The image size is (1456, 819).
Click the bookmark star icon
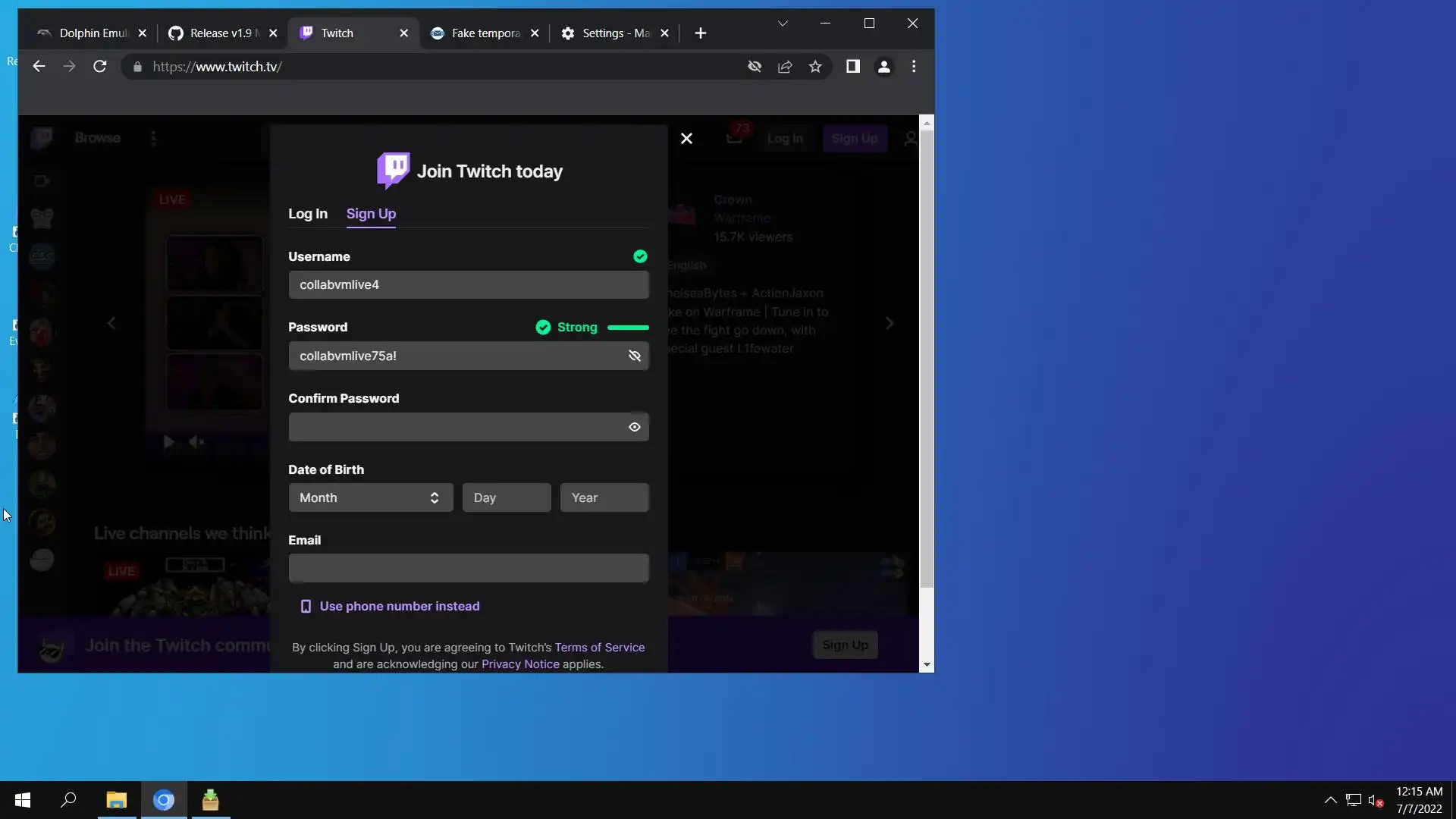815,67
